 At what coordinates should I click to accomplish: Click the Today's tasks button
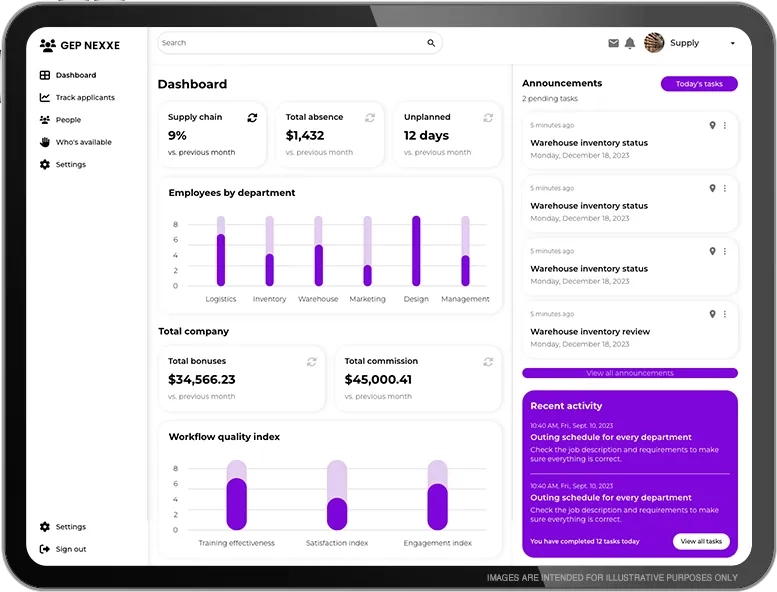[x=699, y=84]
